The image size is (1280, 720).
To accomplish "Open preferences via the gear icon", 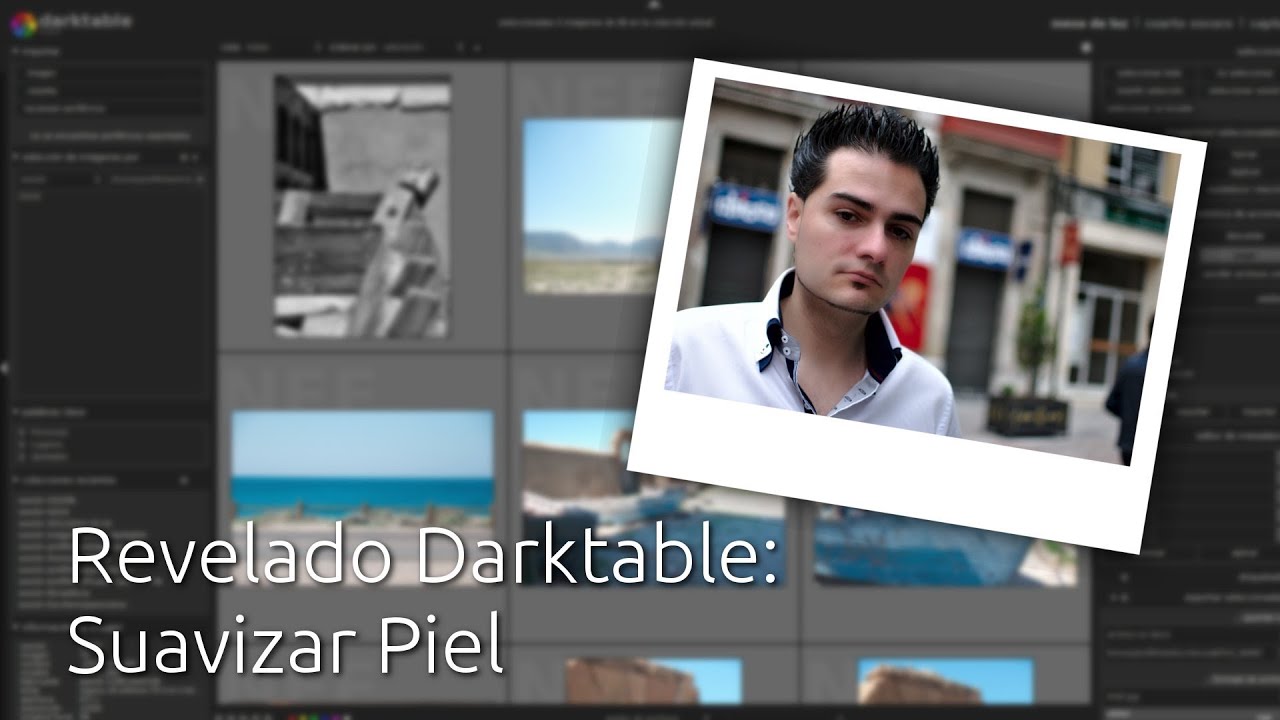I will coord(1086,47).
